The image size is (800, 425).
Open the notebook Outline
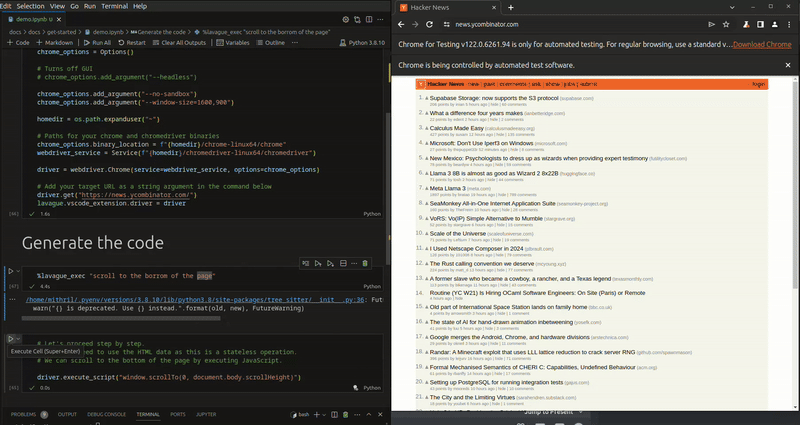(x=270, y=43)
